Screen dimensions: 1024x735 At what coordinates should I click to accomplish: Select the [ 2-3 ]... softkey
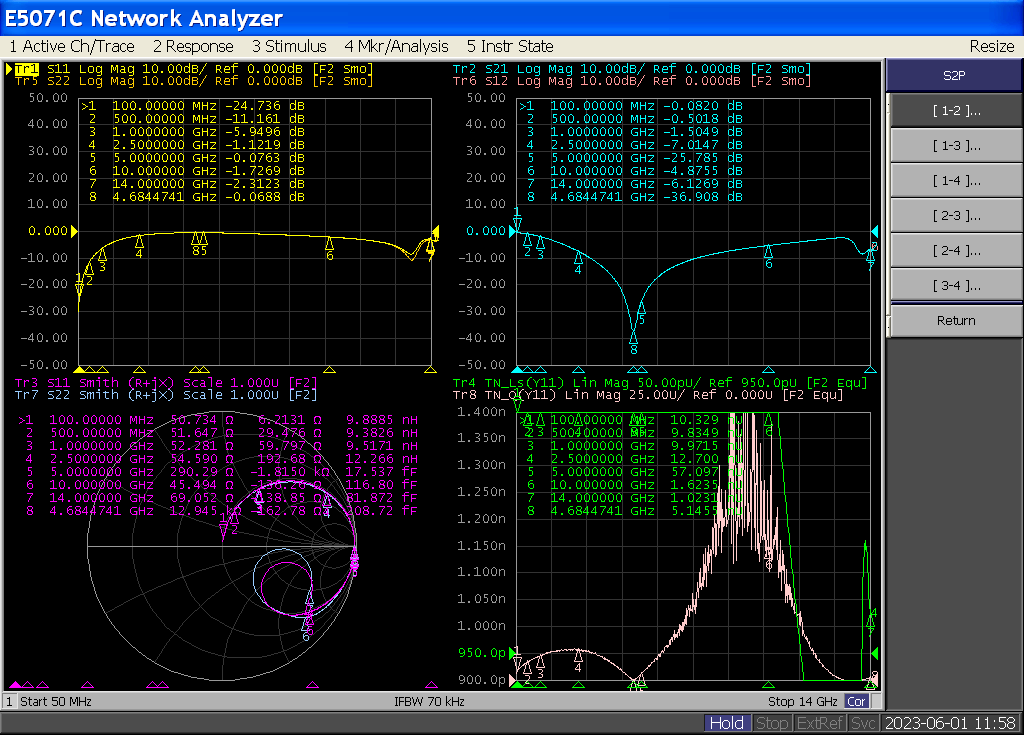point(956,216)
